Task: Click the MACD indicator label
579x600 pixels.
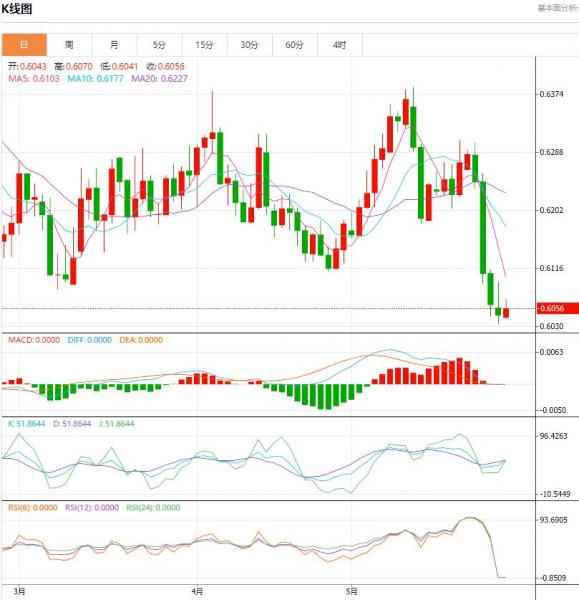Action: coord(34,340)
